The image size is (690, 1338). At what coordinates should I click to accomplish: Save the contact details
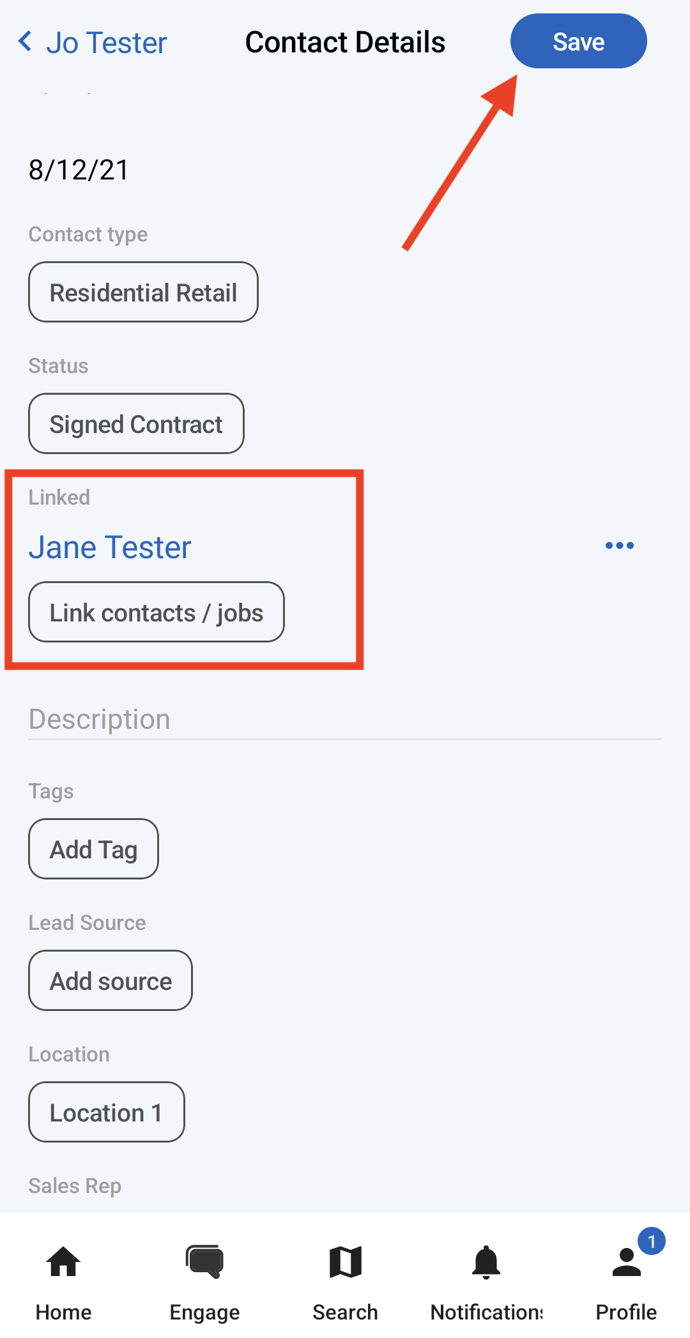tap(578, 41)
